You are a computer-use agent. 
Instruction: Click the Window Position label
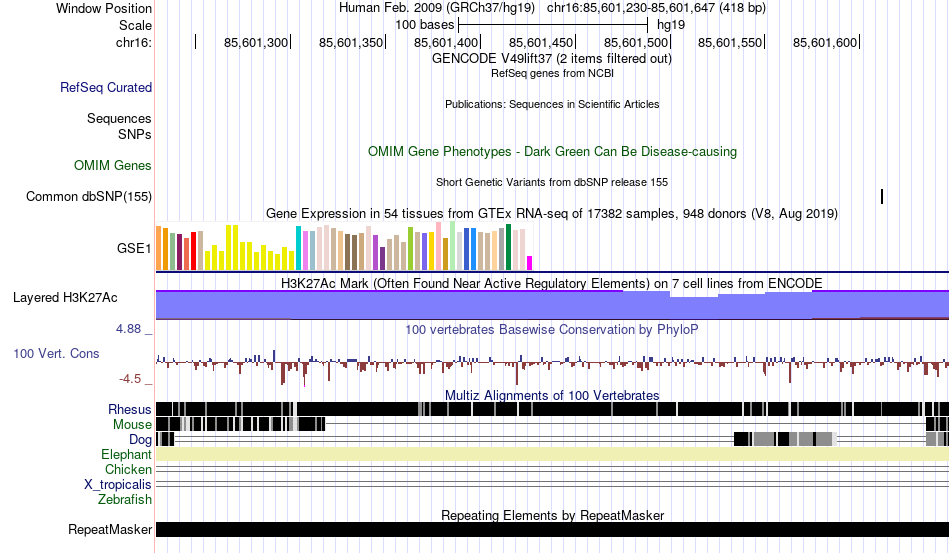(x=104, y=8)
